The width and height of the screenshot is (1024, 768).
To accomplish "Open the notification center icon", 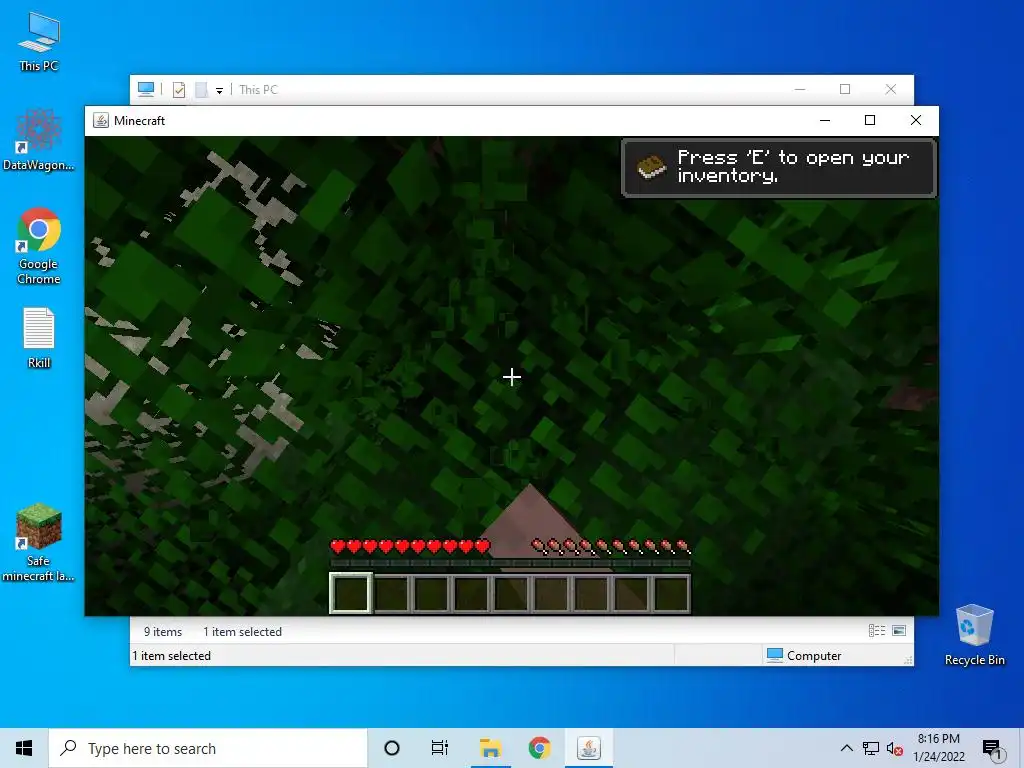I will pyautogui.click(x=992, y=749).
